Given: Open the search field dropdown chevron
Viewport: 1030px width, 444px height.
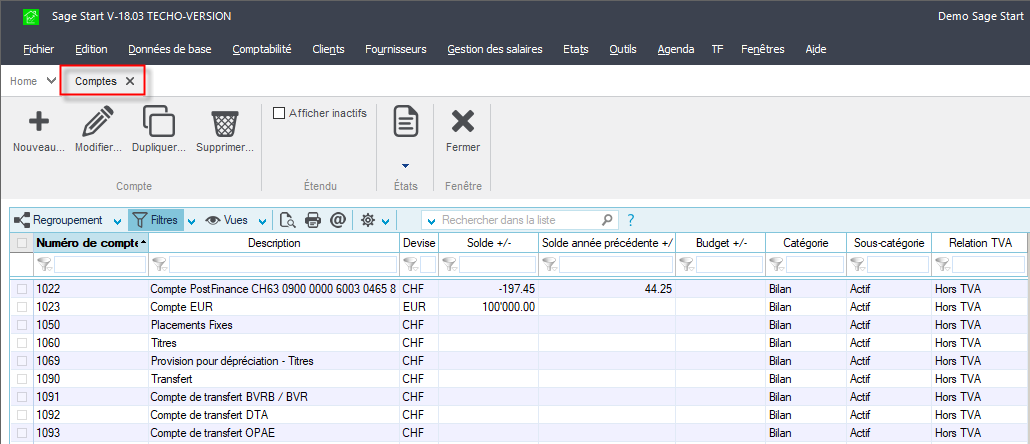Looking at the screenshot, I should point(432,221).
